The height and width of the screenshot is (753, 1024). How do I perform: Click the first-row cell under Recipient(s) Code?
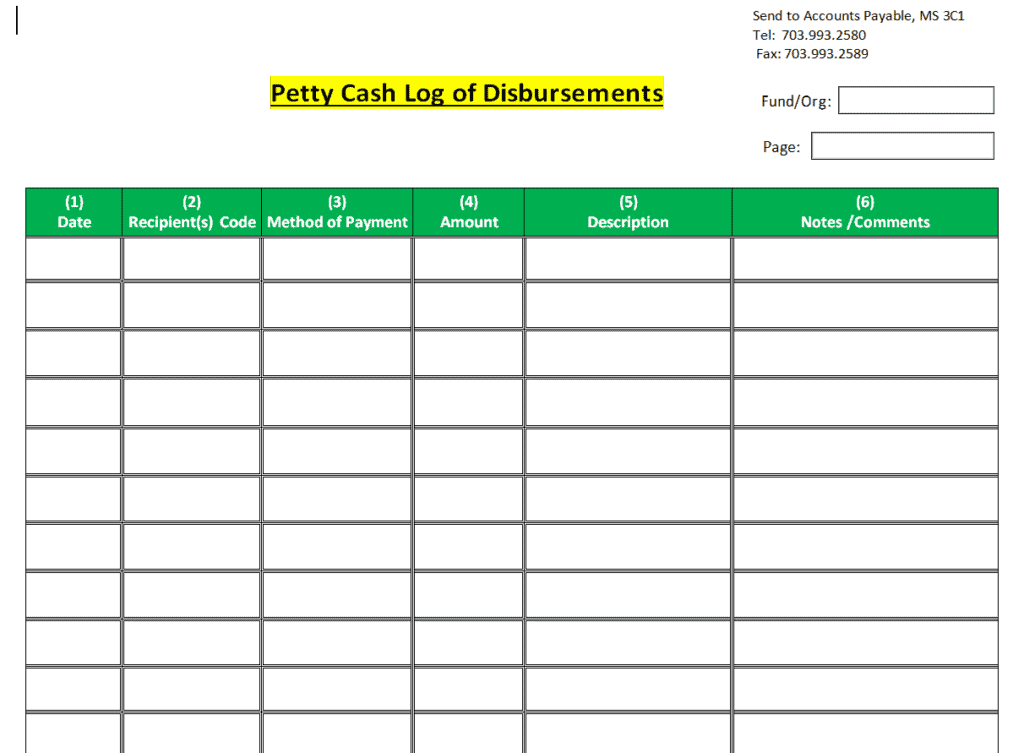[x=192, y=259]
